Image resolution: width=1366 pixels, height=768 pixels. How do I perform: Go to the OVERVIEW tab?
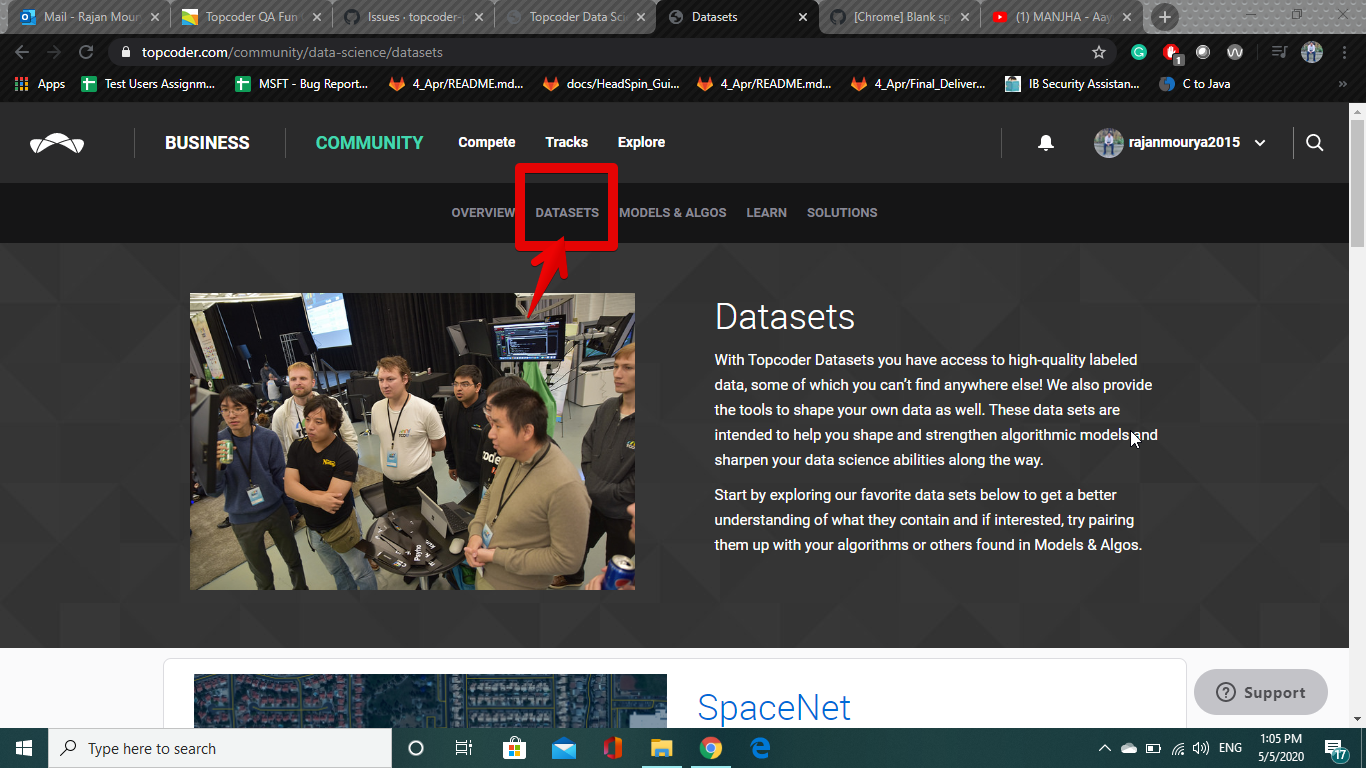coord(483,213)
